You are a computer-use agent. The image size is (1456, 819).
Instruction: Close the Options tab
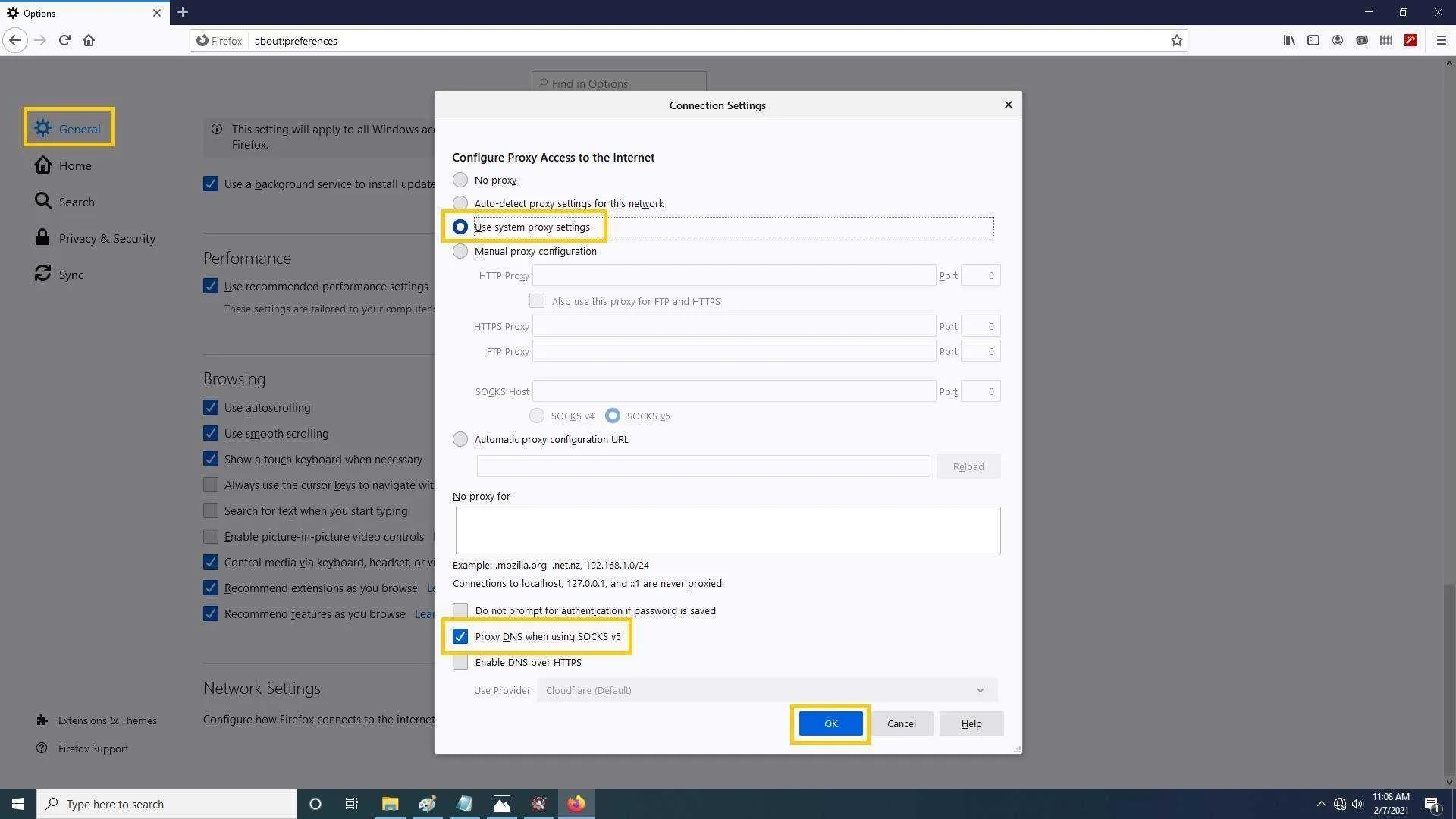click(157, 13)
